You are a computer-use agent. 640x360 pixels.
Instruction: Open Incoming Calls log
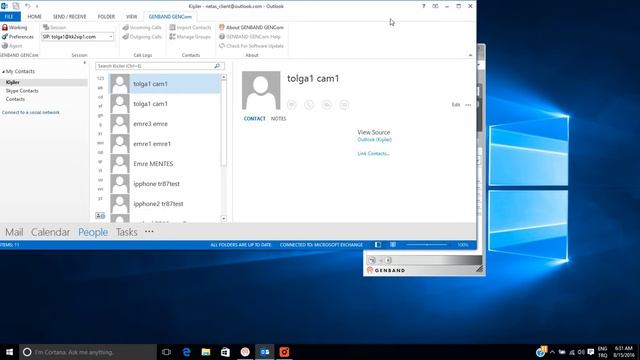point(142,27)
